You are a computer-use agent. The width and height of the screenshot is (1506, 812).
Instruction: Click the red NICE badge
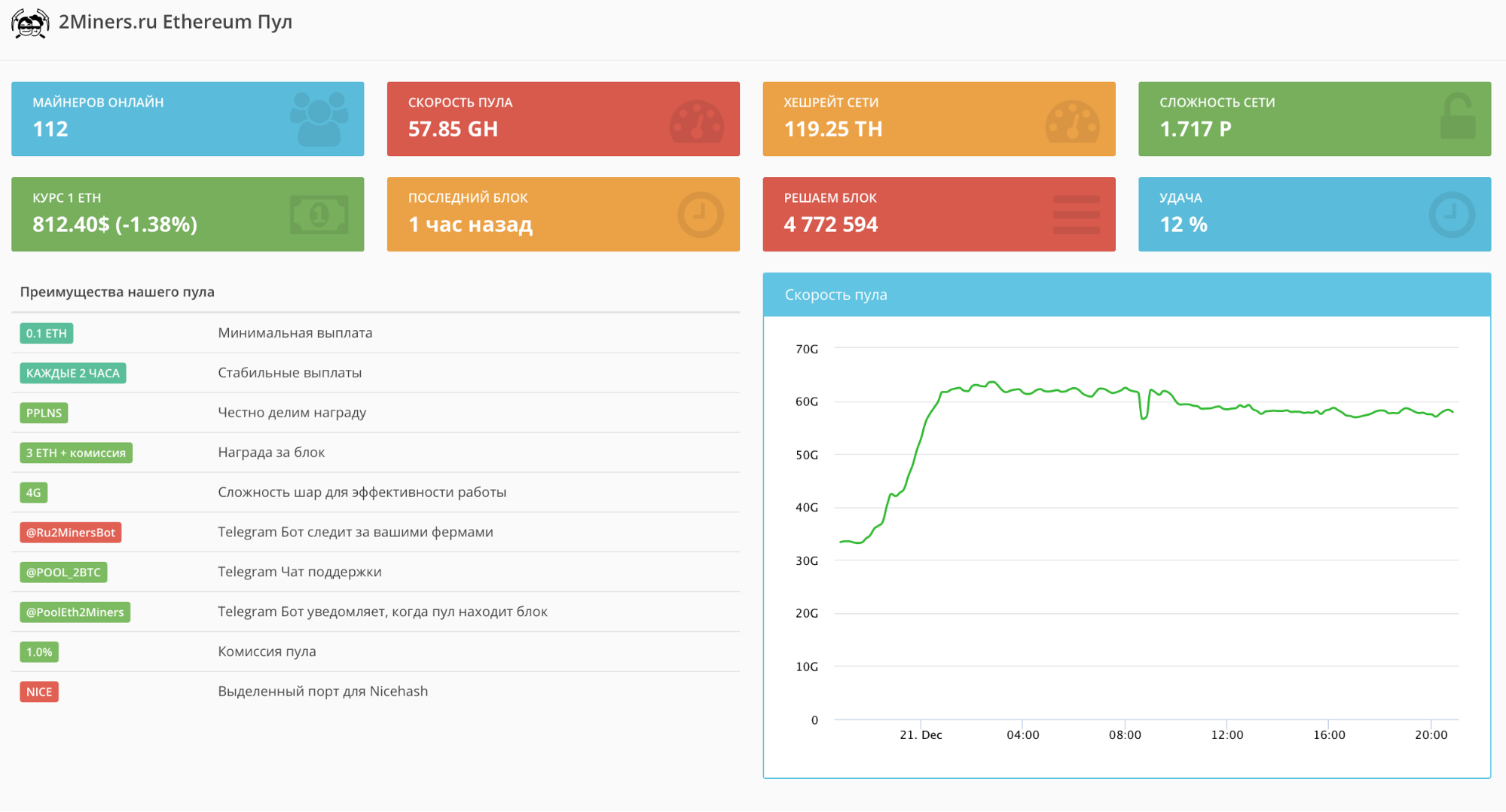(x=39, y=692)
